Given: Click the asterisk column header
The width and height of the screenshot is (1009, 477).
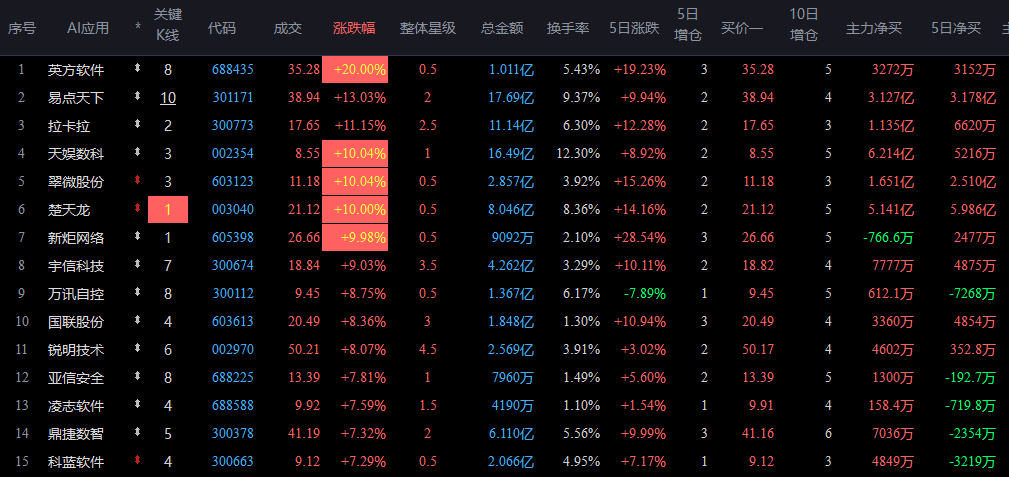Looking at the screenshot, I should 138,28.
